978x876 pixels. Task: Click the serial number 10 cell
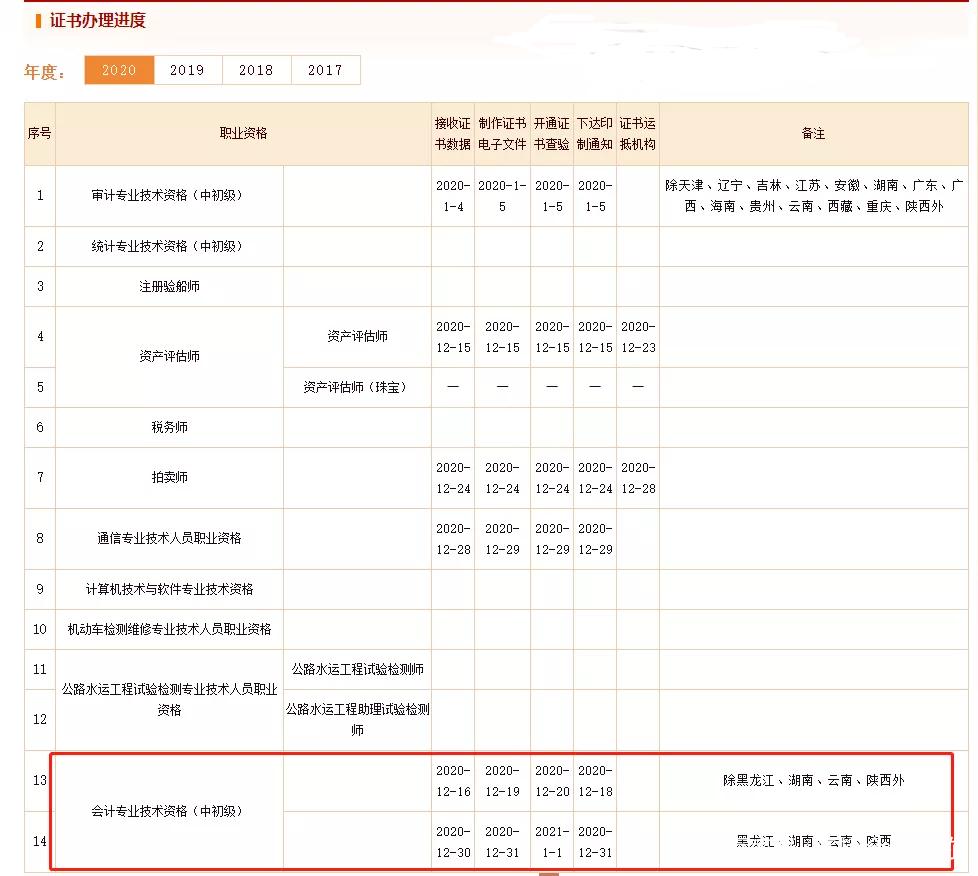coord(40,629)
